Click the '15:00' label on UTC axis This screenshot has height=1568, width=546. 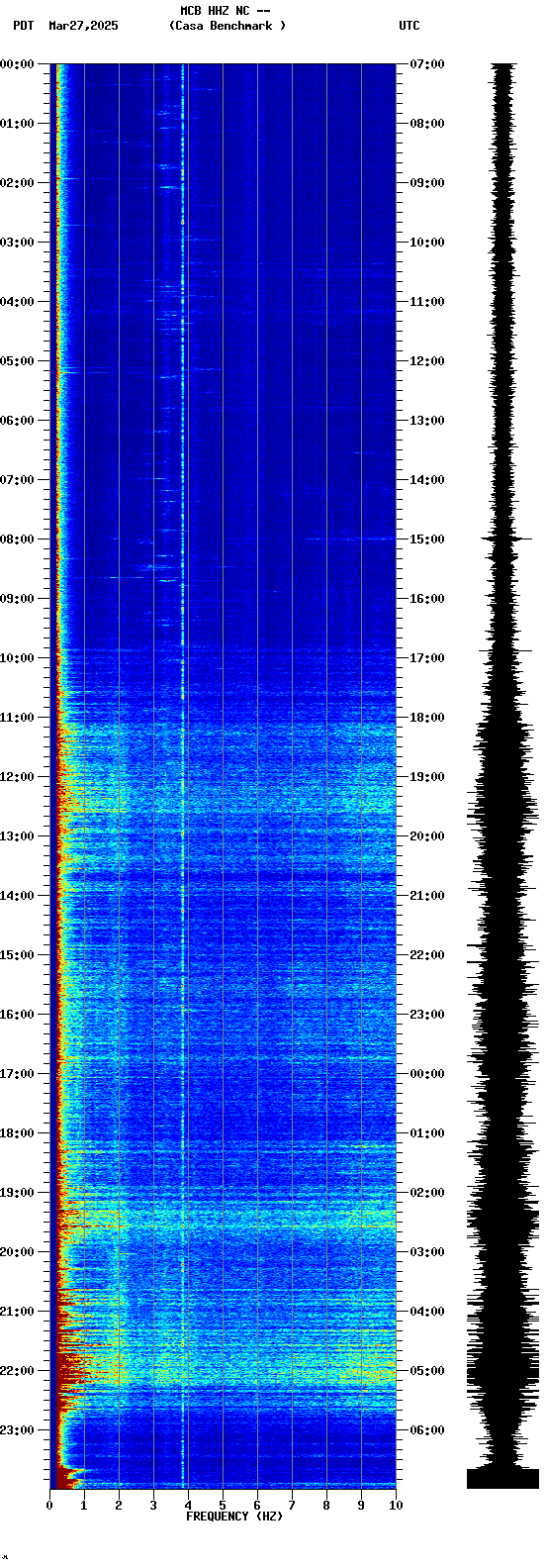click(x=427, y=539)
